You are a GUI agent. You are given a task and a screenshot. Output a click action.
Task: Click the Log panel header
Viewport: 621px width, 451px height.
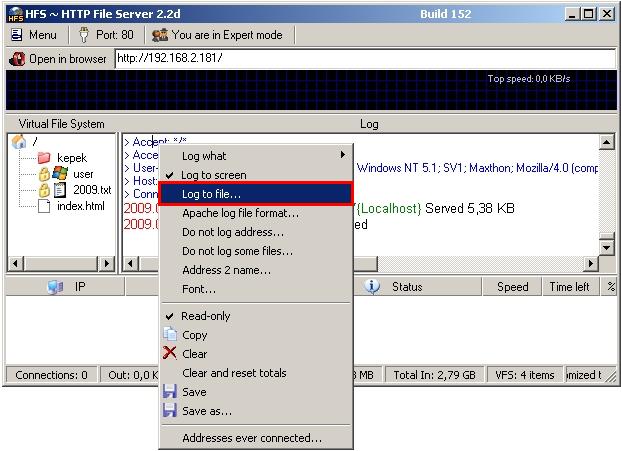point(369,124)
